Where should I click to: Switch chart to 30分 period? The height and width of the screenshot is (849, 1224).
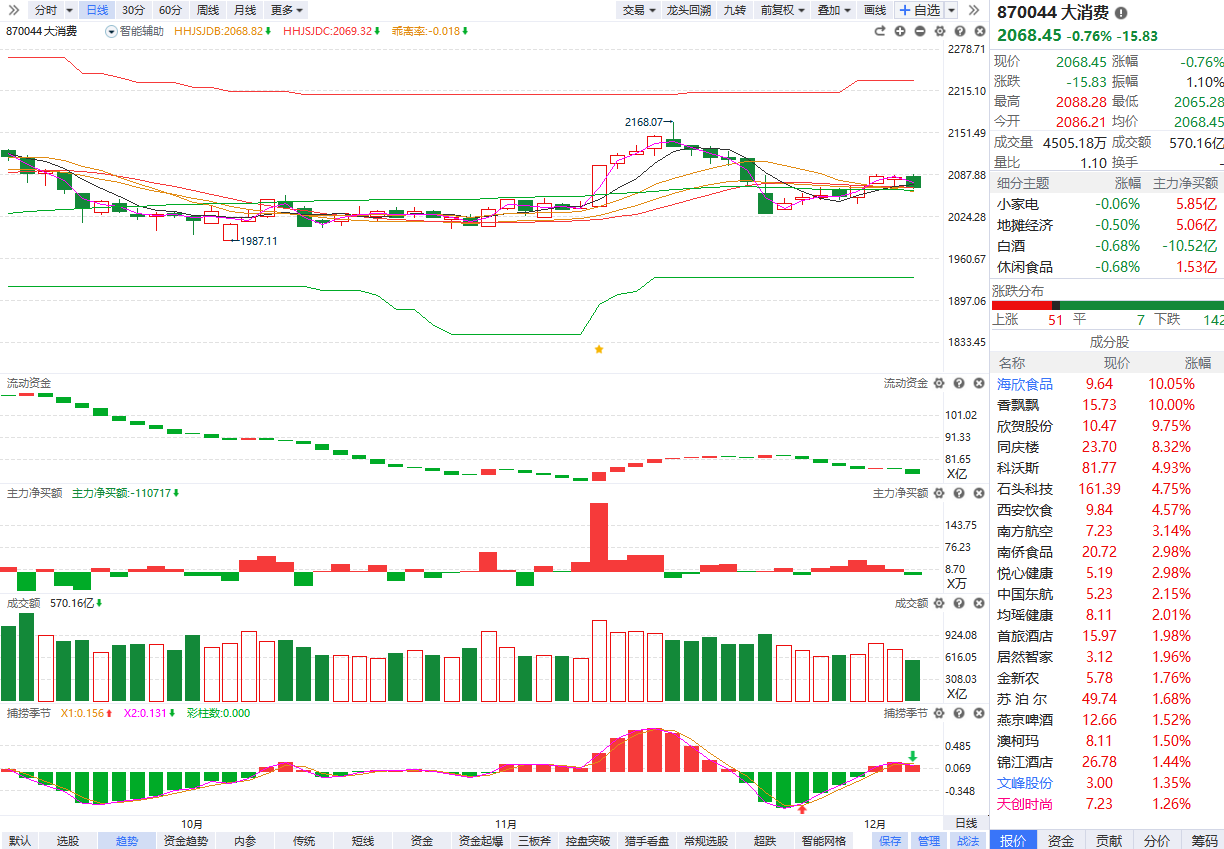133,10
